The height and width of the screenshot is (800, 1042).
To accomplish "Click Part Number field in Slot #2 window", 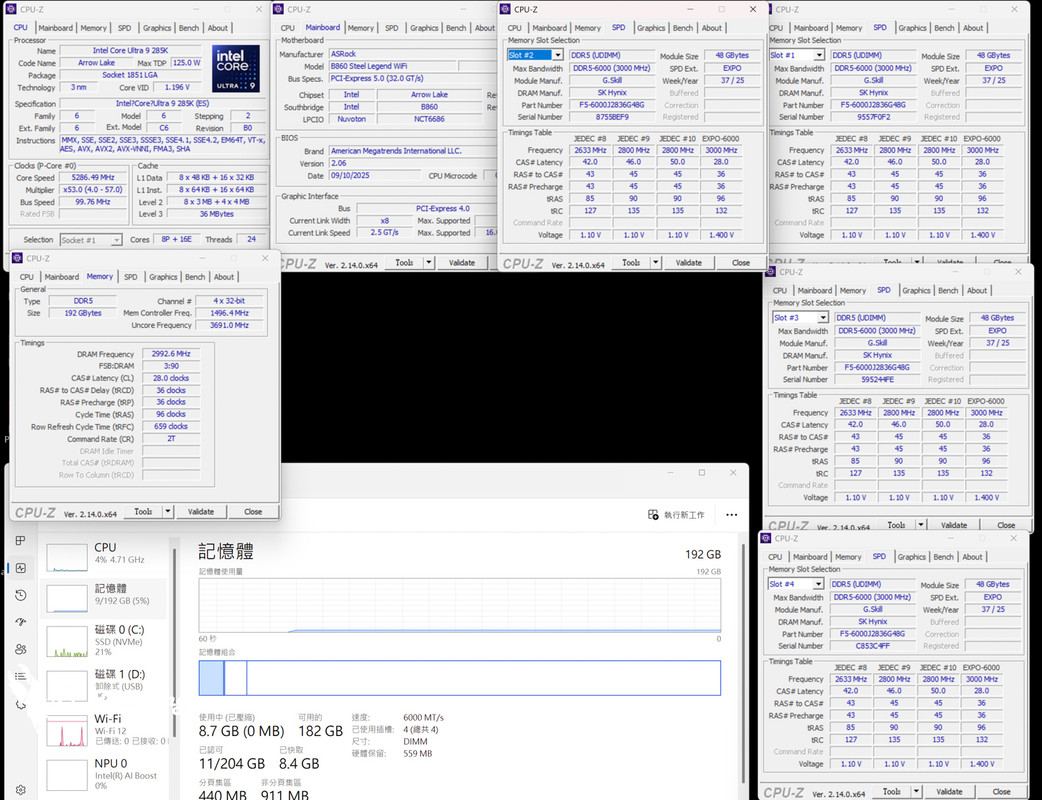I will point(611,105).
